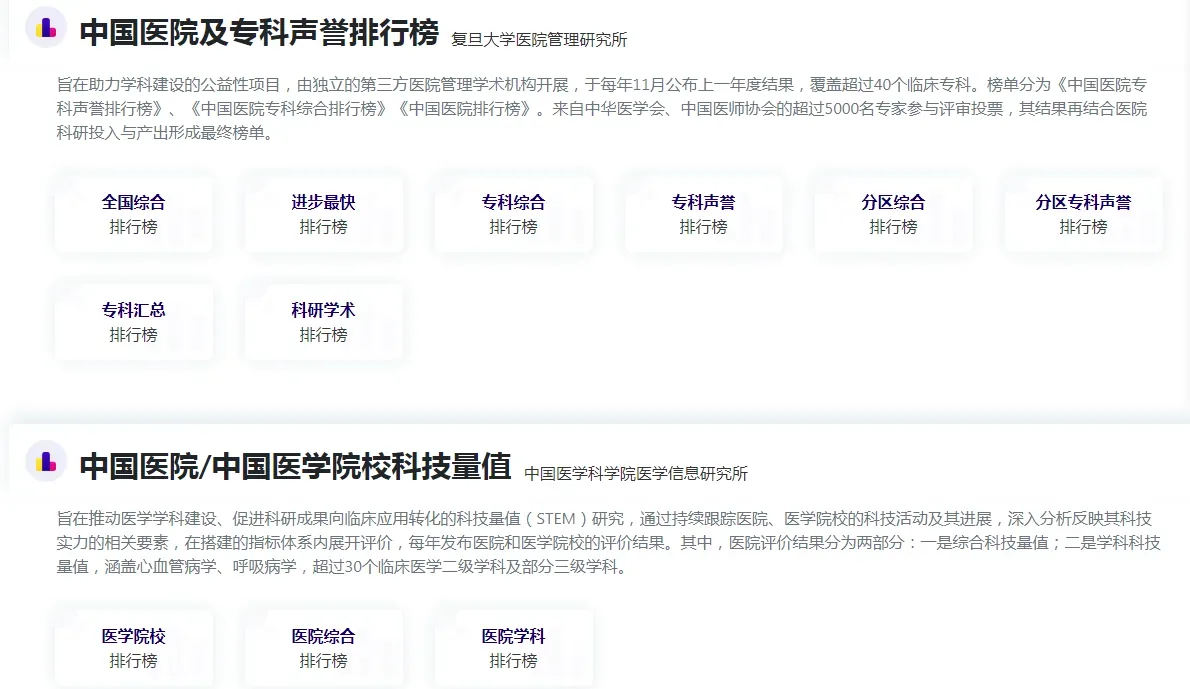1190x689 pixels.
Task: Click the chart icon beside 中国医院及专科声誉排行榜
Action: tap(46, 29)
